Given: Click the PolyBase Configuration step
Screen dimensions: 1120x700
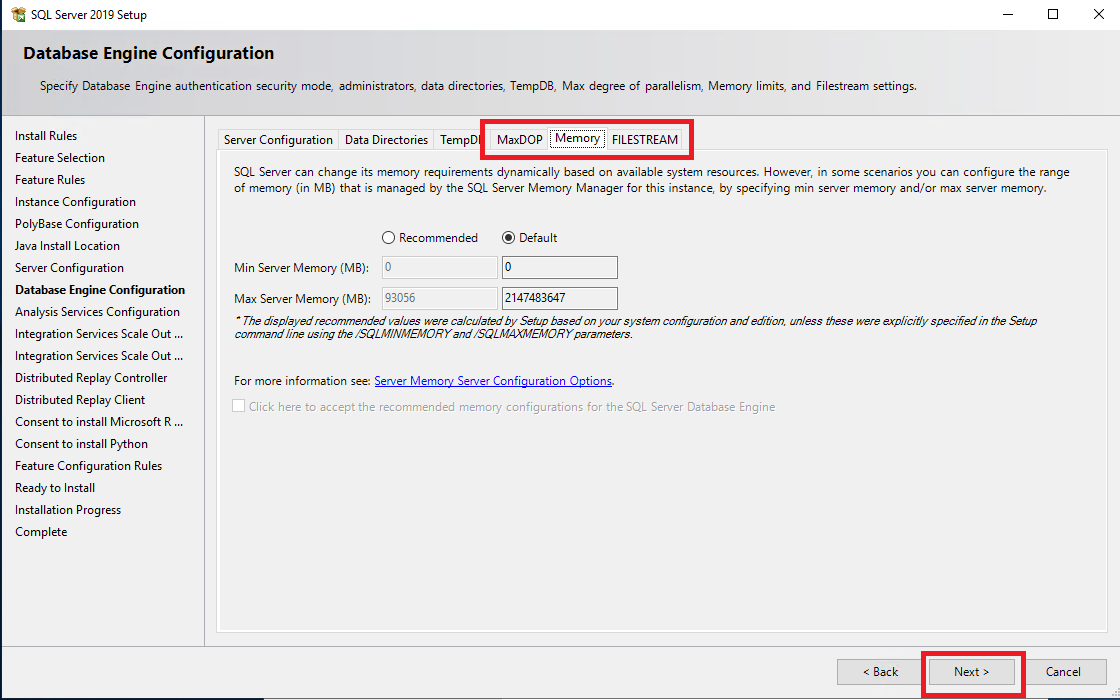Looking at the screenshot, I should (76, 224).
